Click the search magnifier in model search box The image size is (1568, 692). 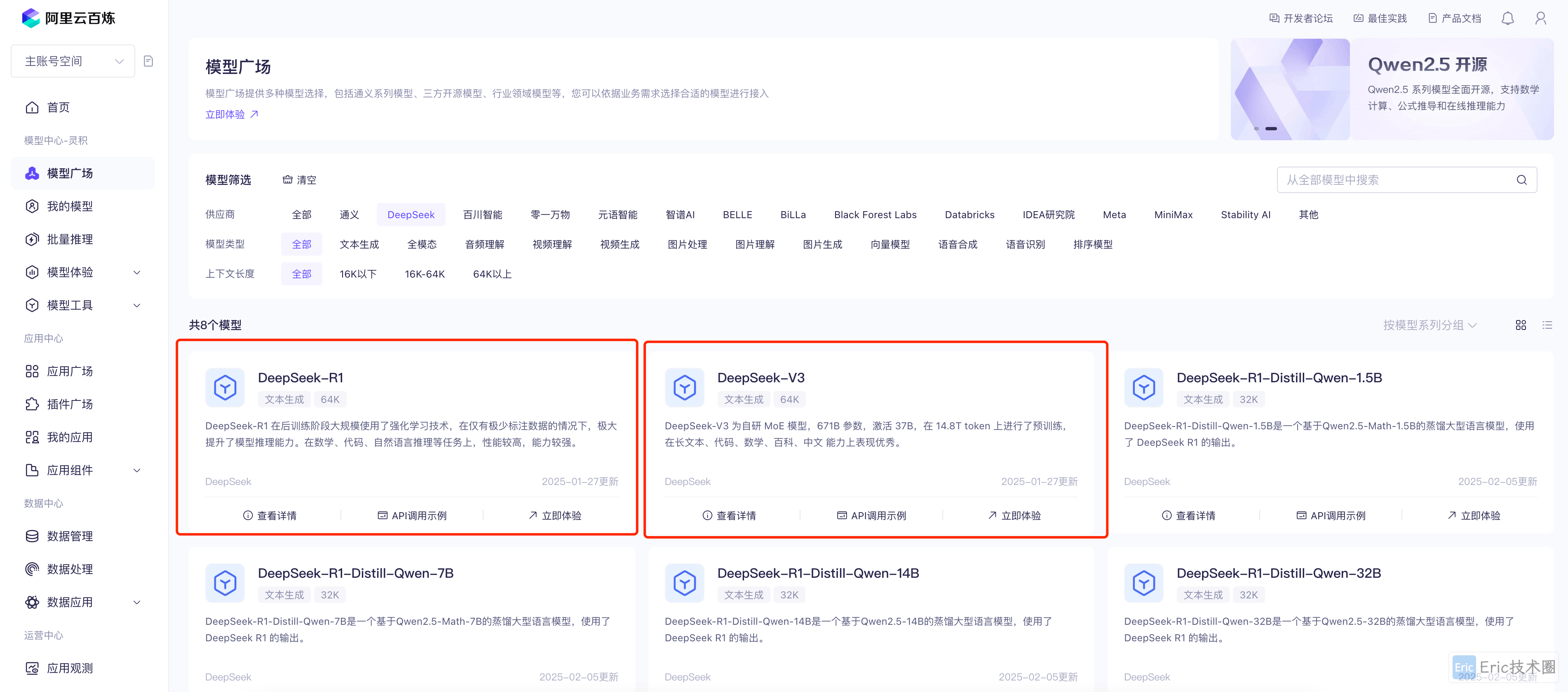(x=1521, y=180)
